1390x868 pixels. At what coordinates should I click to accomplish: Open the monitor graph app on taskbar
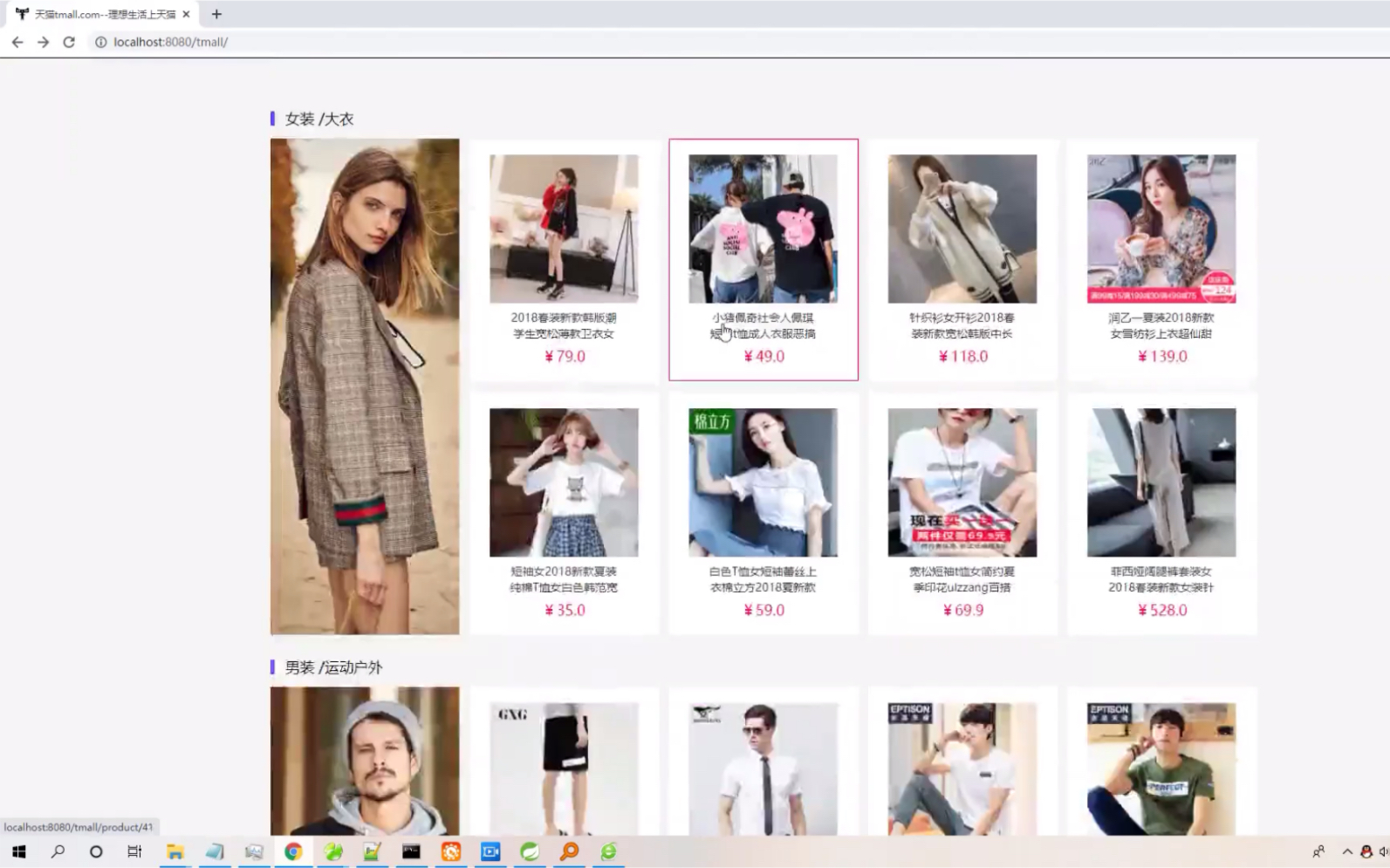(254, 851)
